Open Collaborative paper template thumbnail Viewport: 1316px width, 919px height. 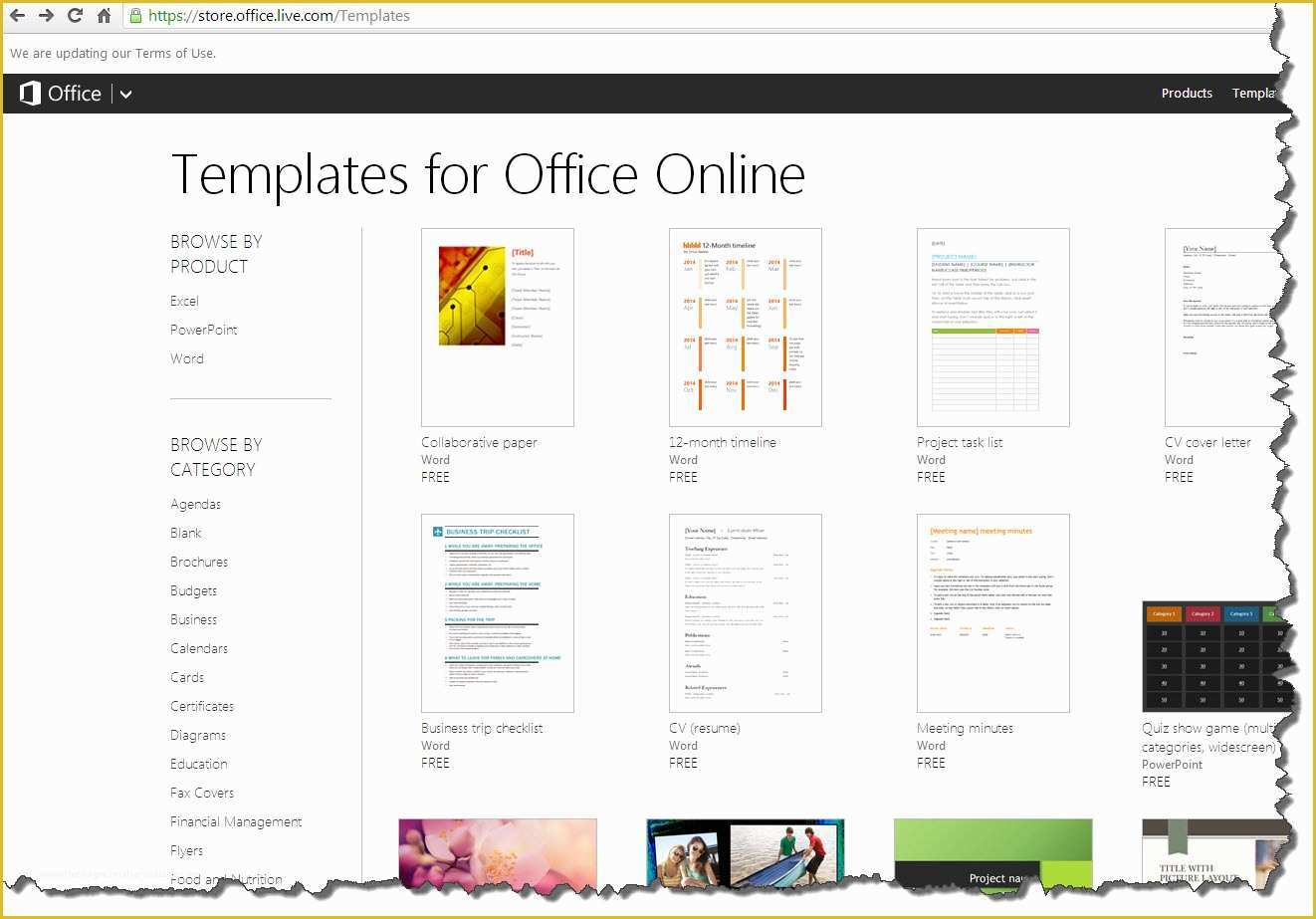[498, 328]
